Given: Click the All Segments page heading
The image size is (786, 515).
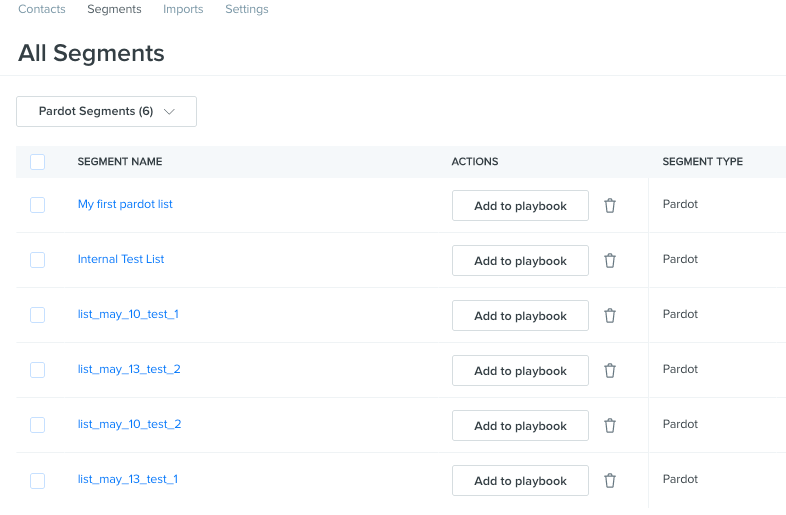Looking at the screenshot, I should click(x=91, y=53).
